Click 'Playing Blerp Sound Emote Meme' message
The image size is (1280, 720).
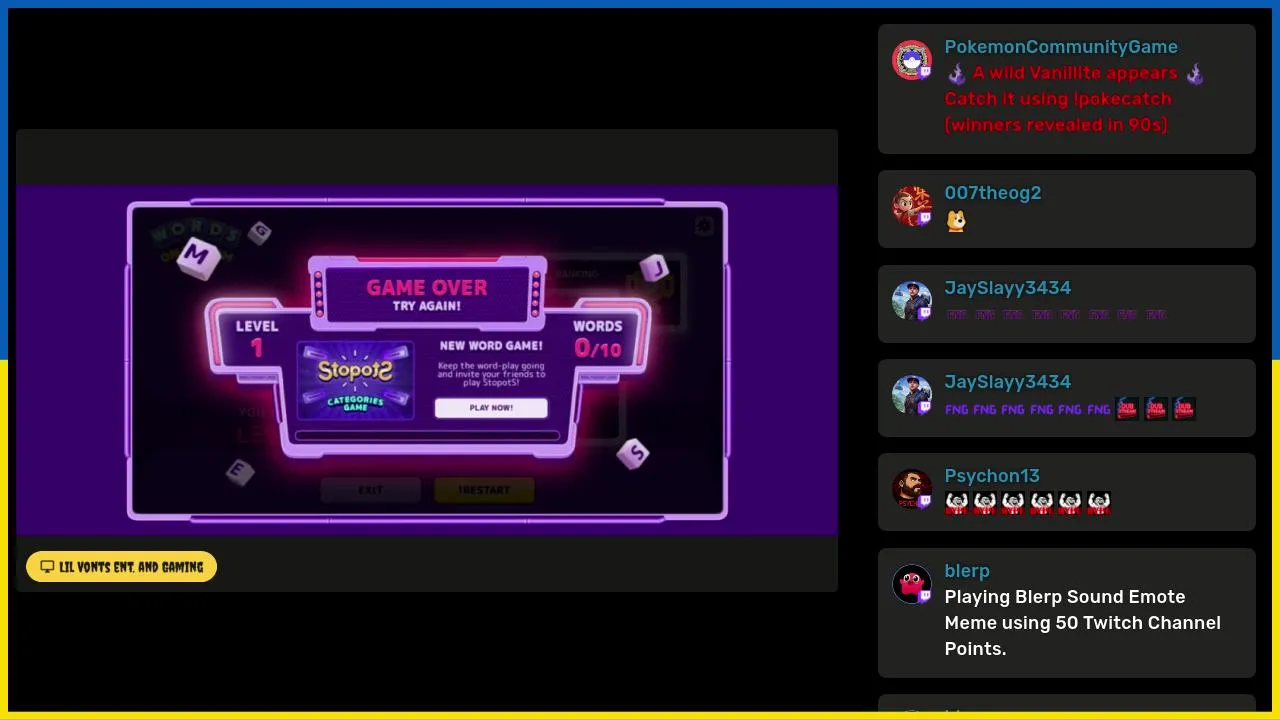pos(1083,623)
